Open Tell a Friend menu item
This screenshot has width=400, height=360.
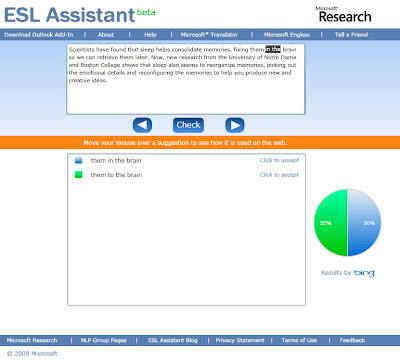(x=351, y=35)
